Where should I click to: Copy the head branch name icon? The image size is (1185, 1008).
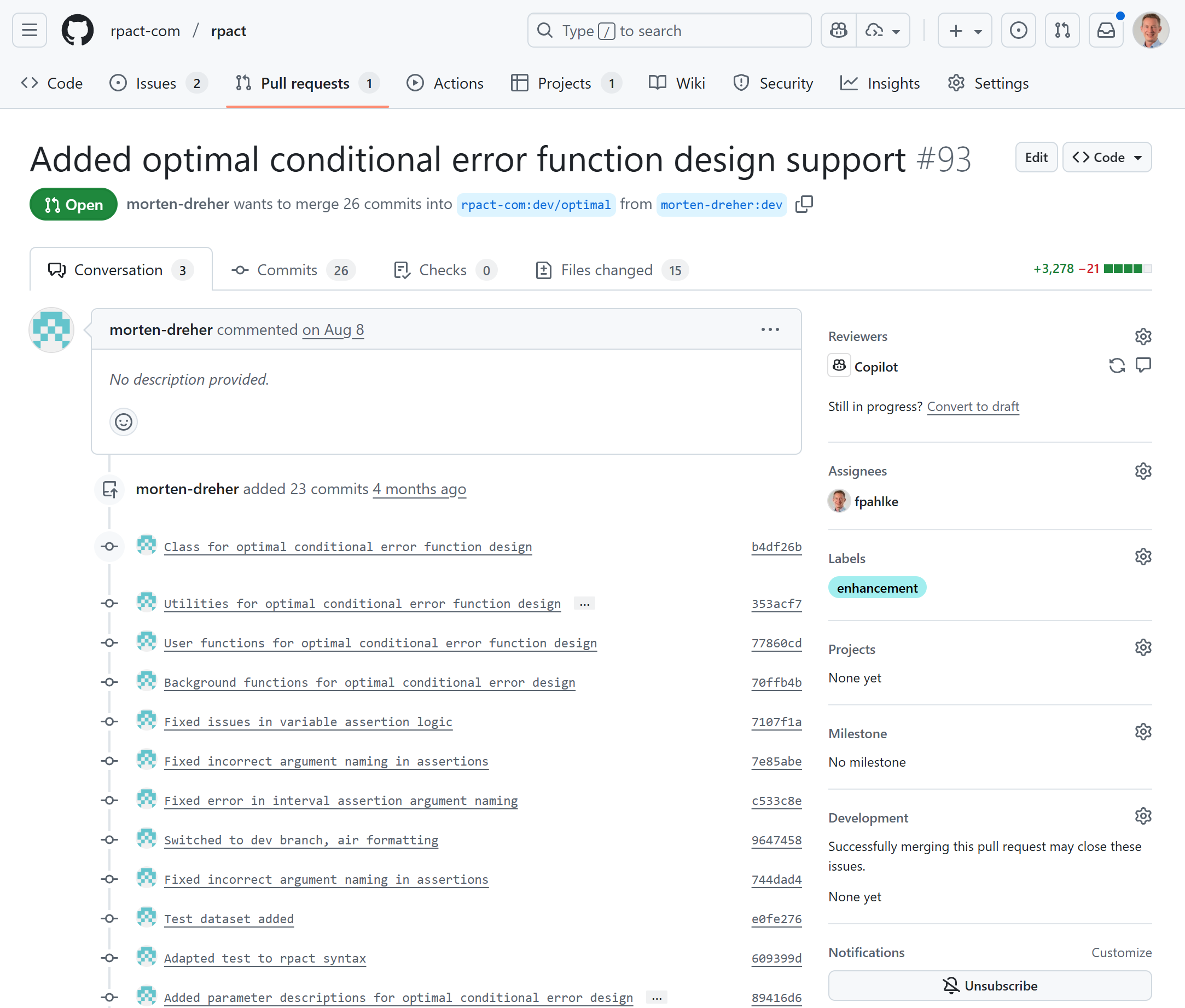click(x=804, y=204)
